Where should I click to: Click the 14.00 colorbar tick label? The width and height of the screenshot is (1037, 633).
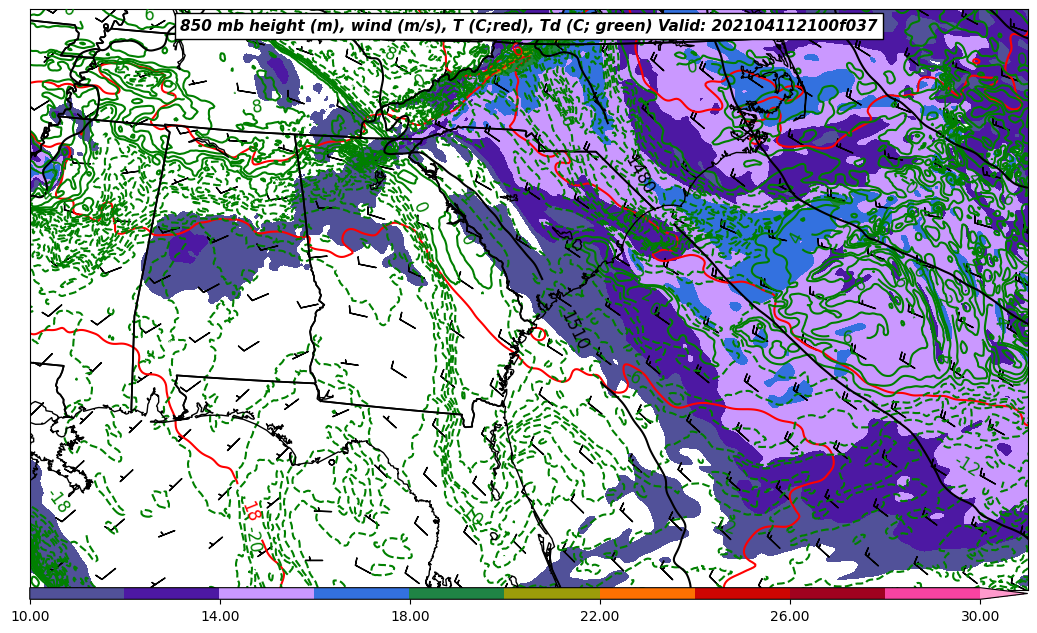tap(220, 617)
